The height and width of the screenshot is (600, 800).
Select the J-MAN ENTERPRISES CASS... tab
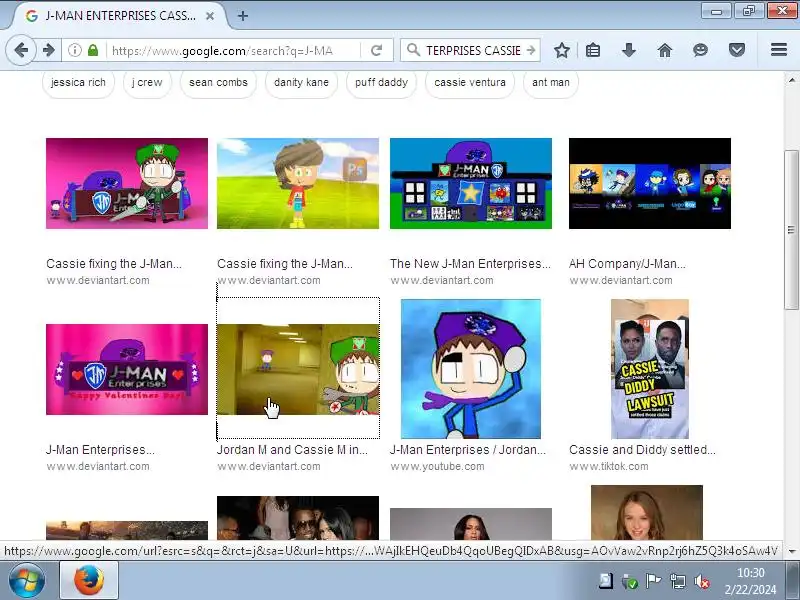[119, 16]
